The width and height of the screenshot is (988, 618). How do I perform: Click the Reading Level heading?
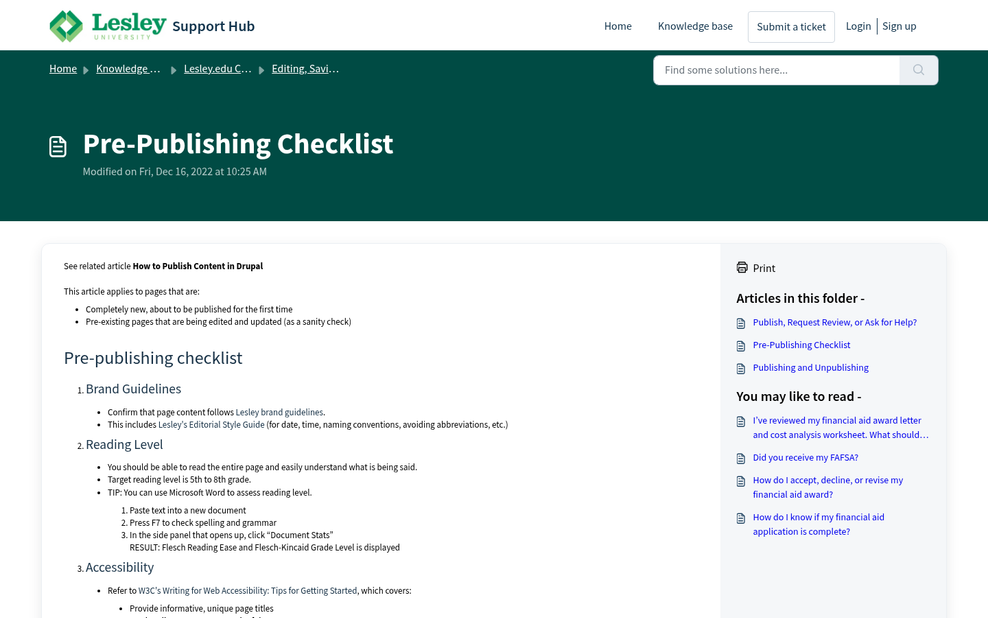coord(124,444)
